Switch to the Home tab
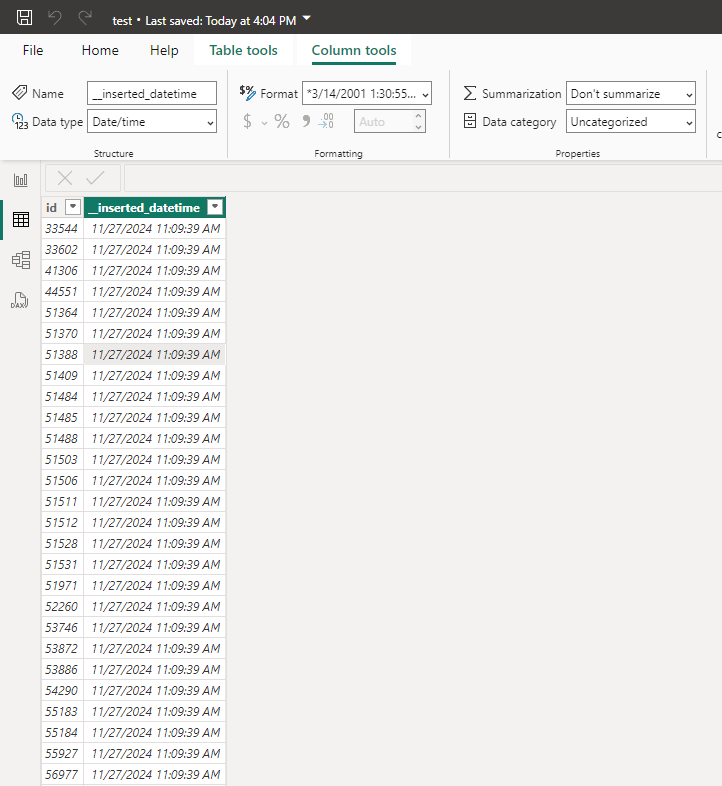 (100, 50)
